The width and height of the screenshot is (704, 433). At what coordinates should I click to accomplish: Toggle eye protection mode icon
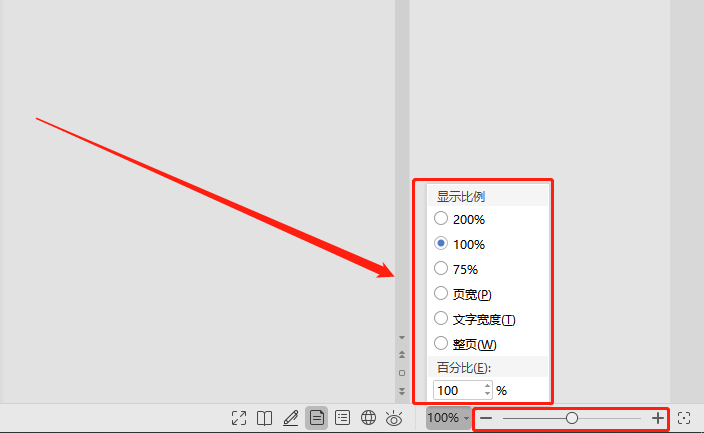394,418
